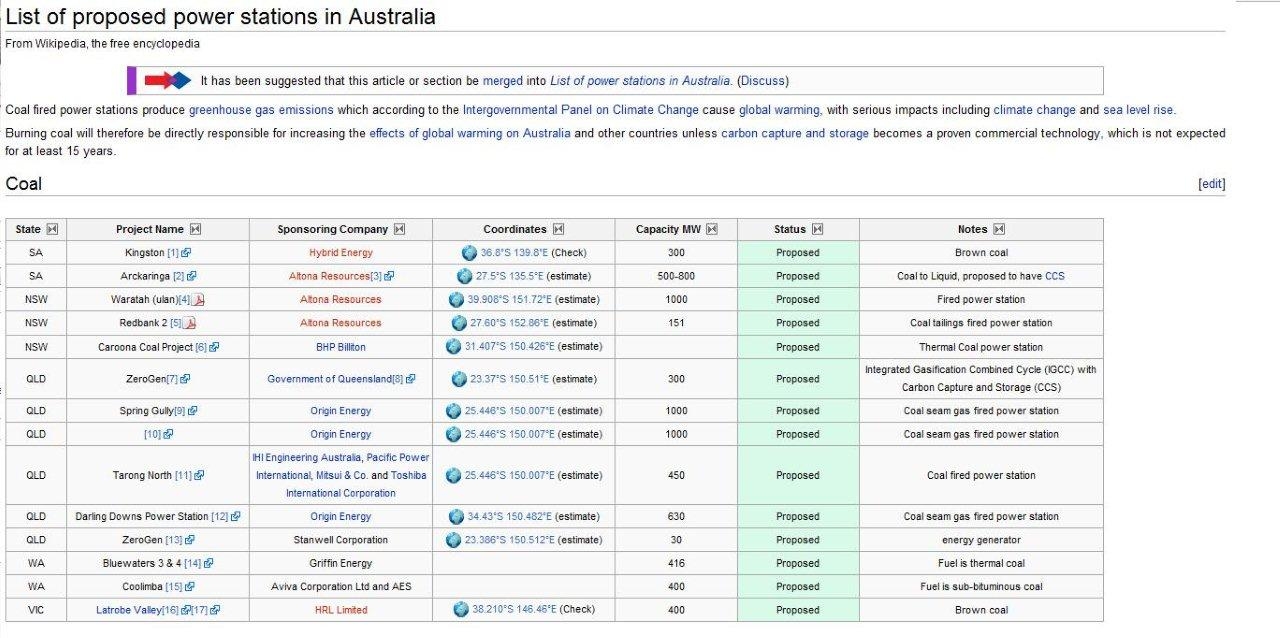This screenshot has width=1280, height=638.
Task: Open reference [15] next to Coolimba
Action: (x=174, y=587)
